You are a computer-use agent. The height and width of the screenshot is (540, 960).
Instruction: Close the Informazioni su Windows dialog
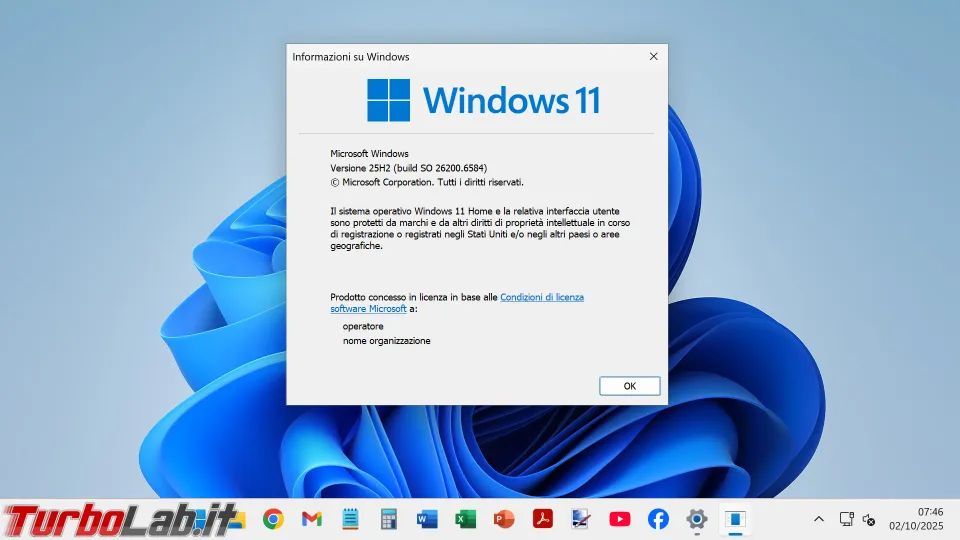(x=653, y=57)
